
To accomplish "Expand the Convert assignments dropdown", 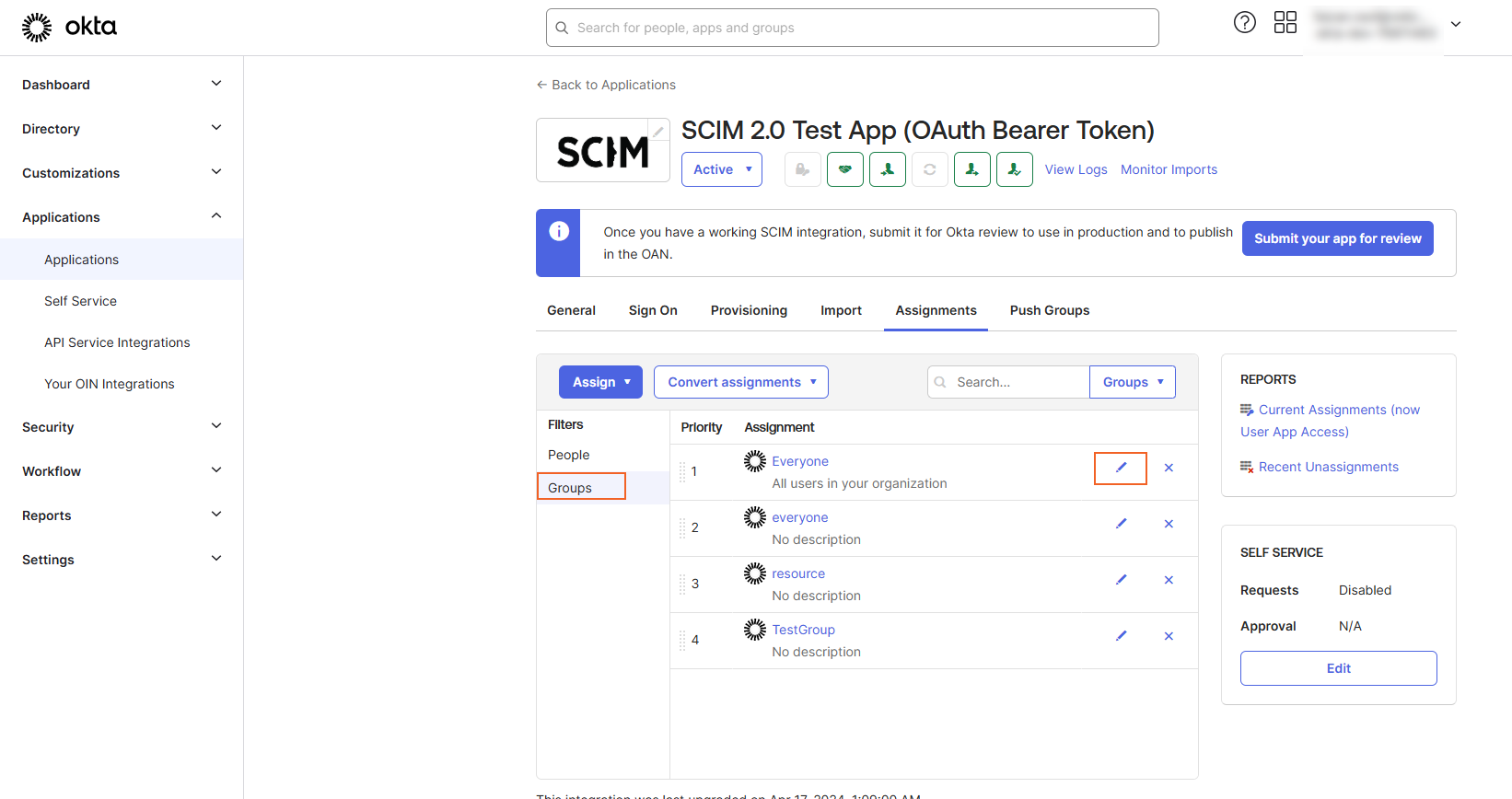I will 740,382.
